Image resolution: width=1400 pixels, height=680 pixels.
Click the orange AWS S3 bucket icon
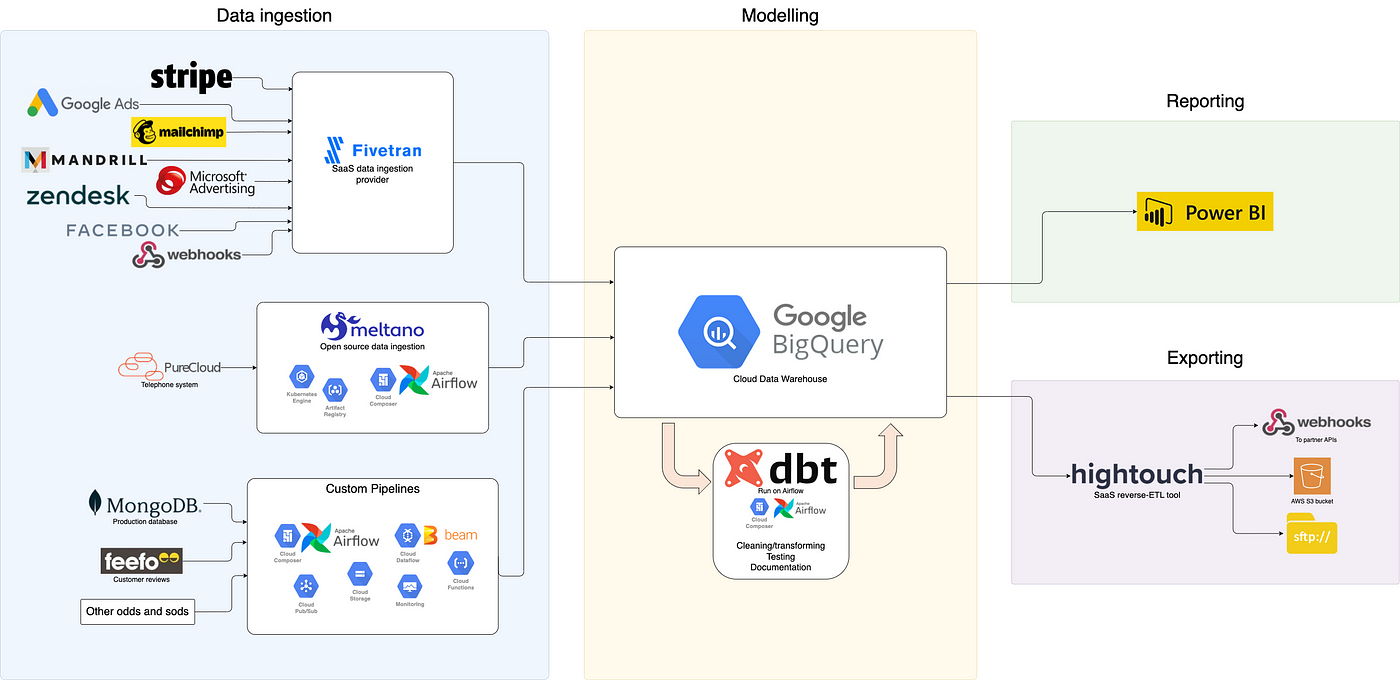tap(1312, 477)
